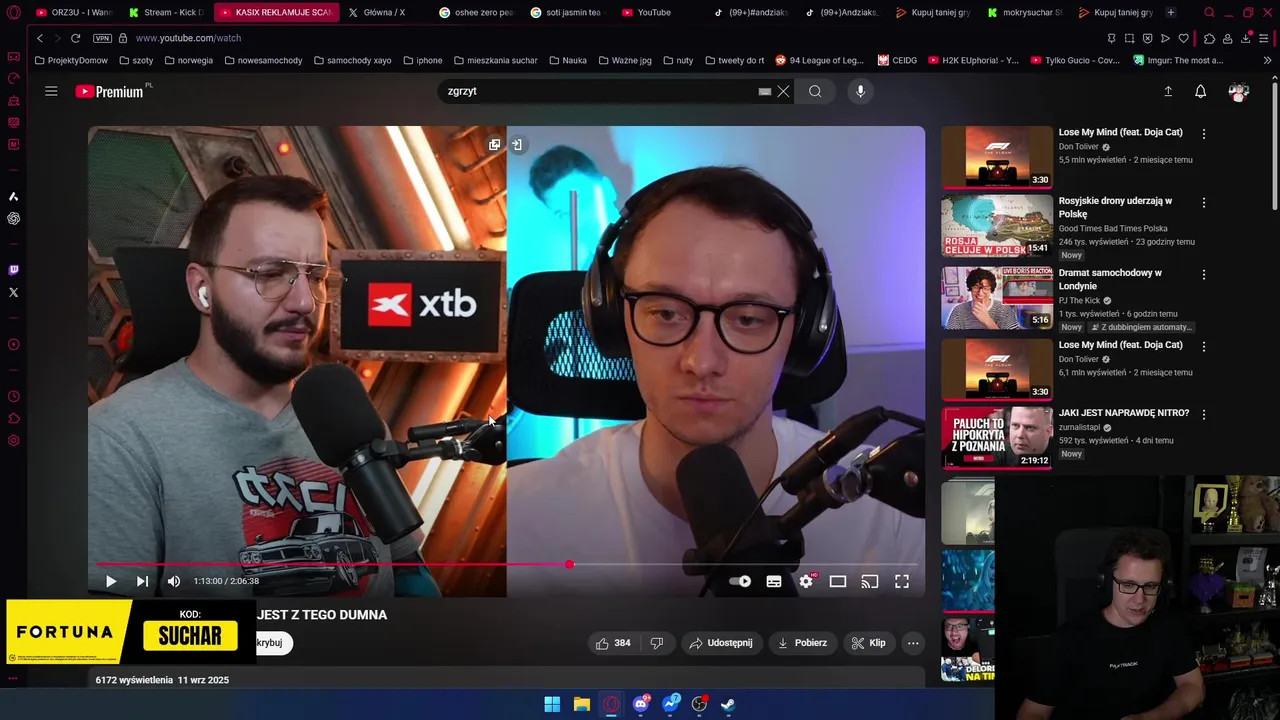Viewport: 1280px width, 720px height.
Task: Dislike the video
Action: (x=657, y=643)
